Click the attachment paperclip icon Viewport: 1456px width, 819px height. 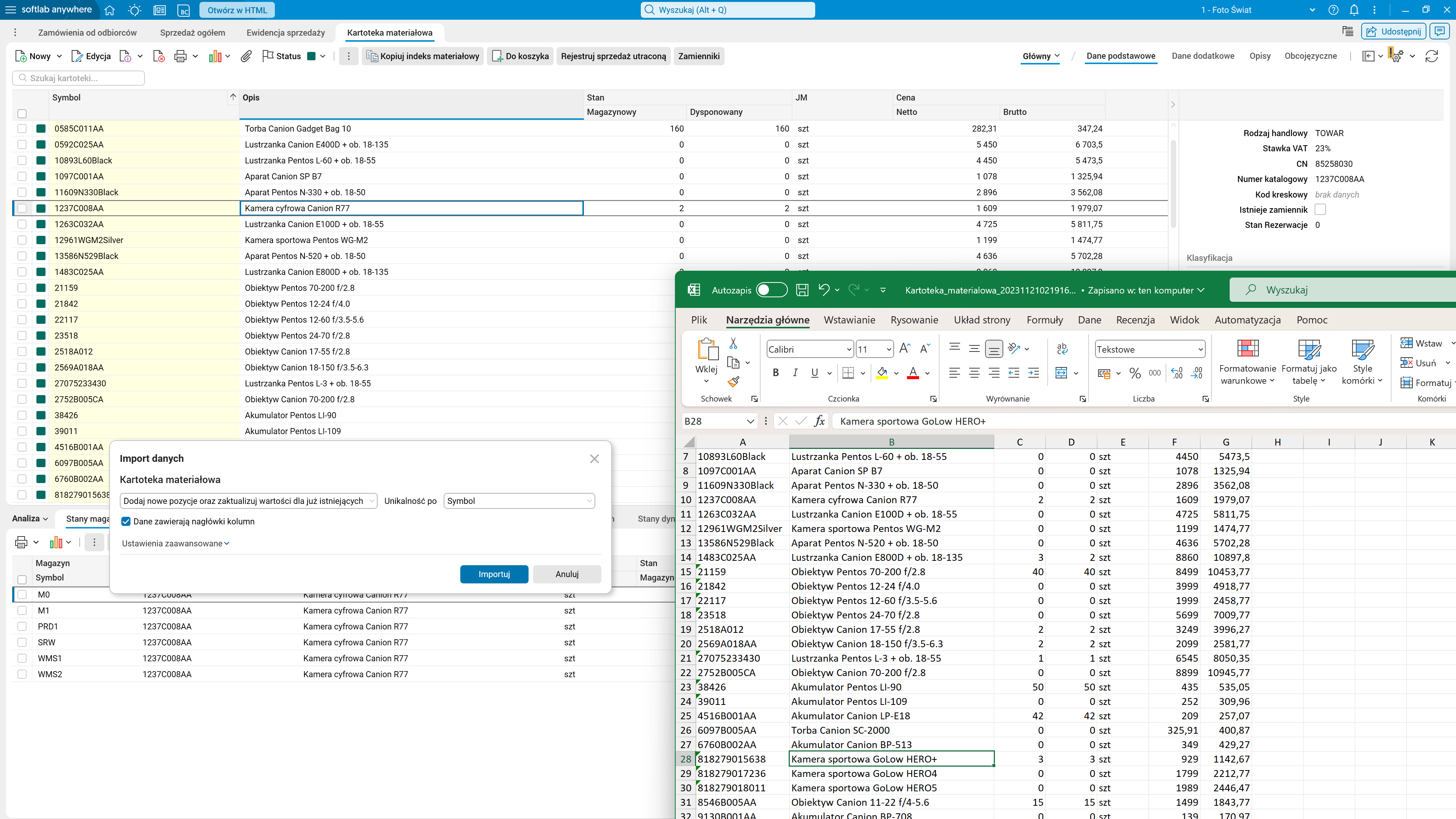tap(246, 56)
